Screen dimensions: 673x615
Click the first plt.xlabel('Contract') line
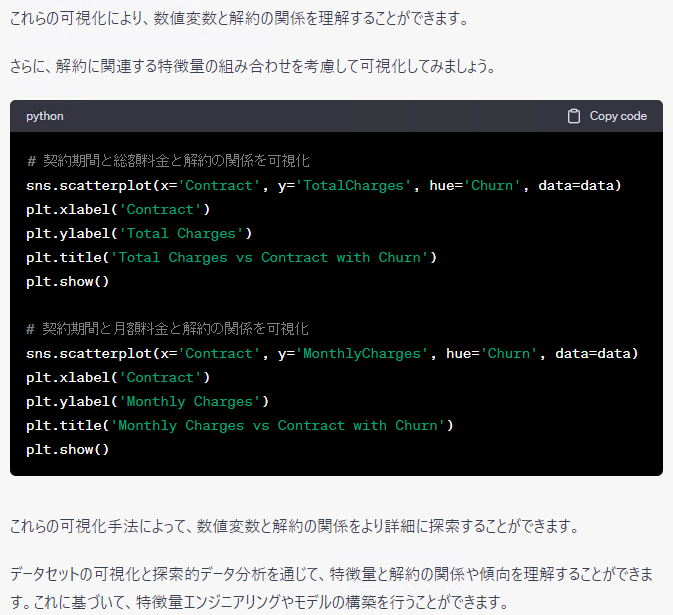118,209
